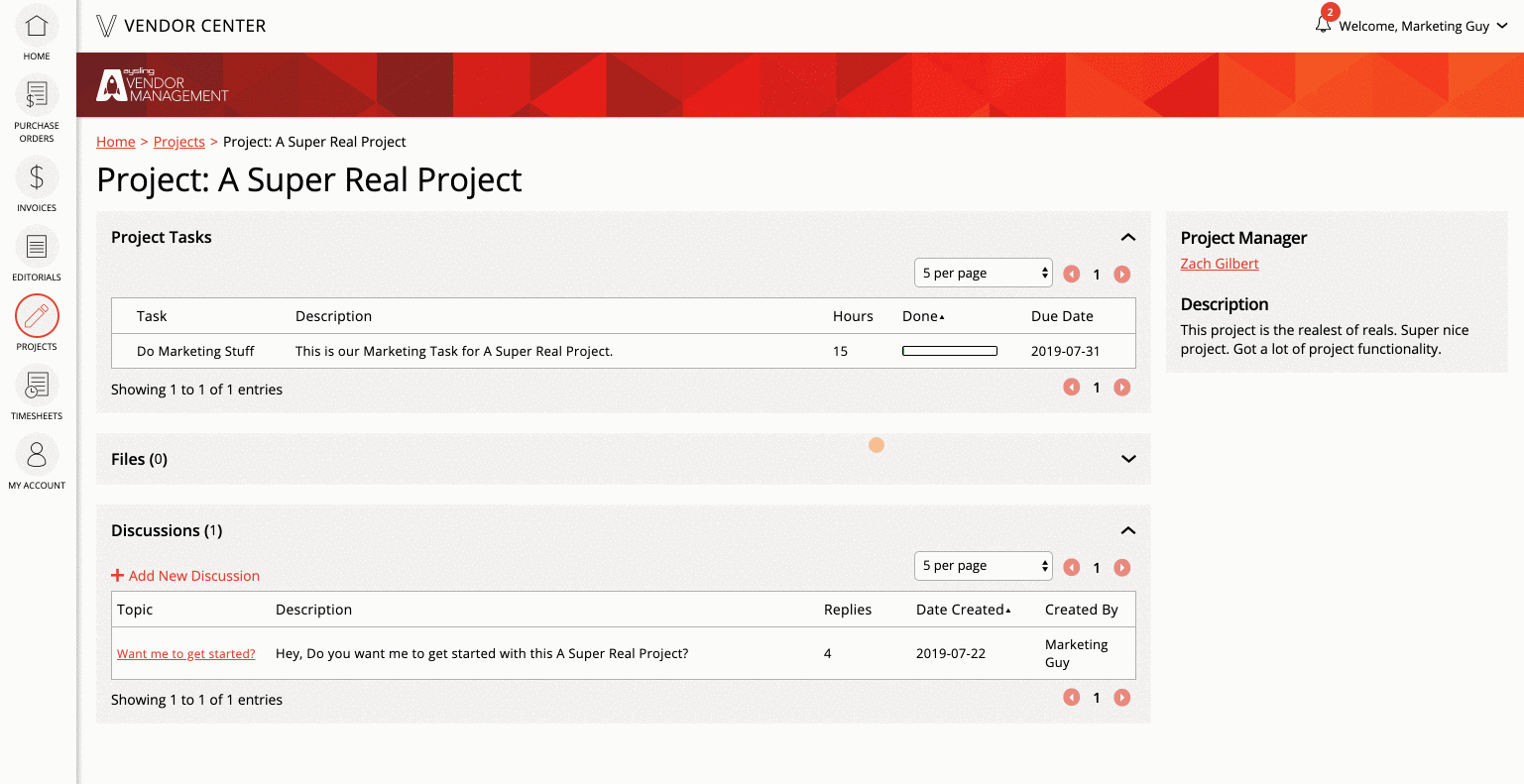Click the Projects breadcrumb link
The height and width of the screenshot is (784, 1524).
tap(179, 142)
